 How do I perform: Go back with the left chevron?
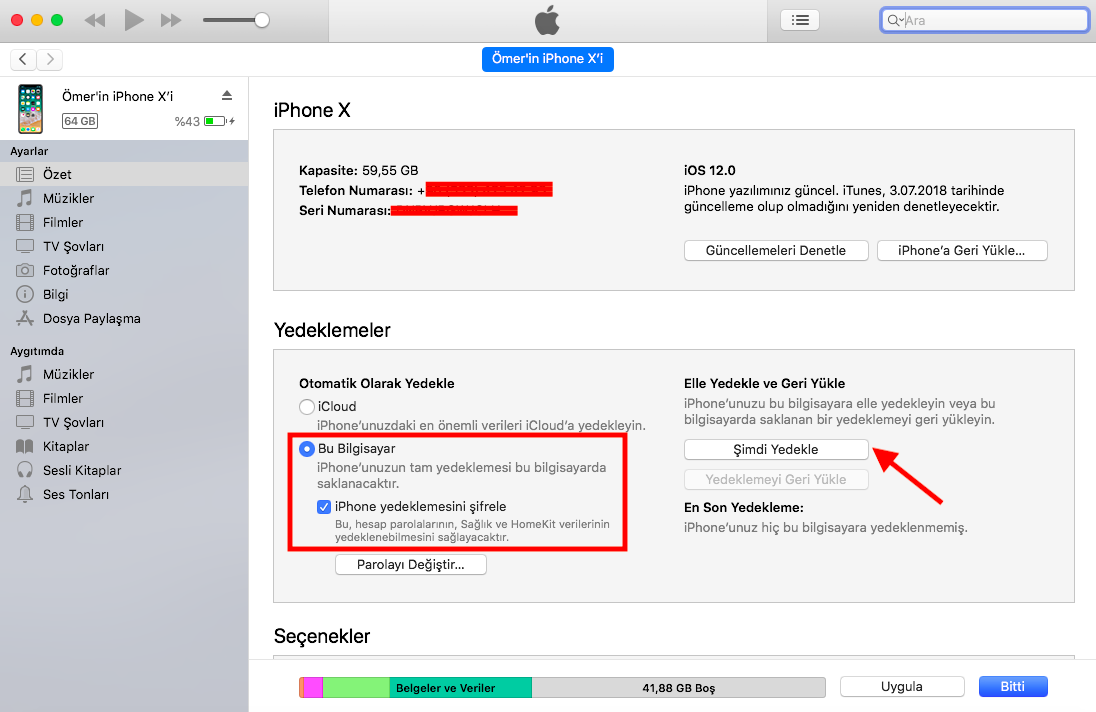(23, 59)
